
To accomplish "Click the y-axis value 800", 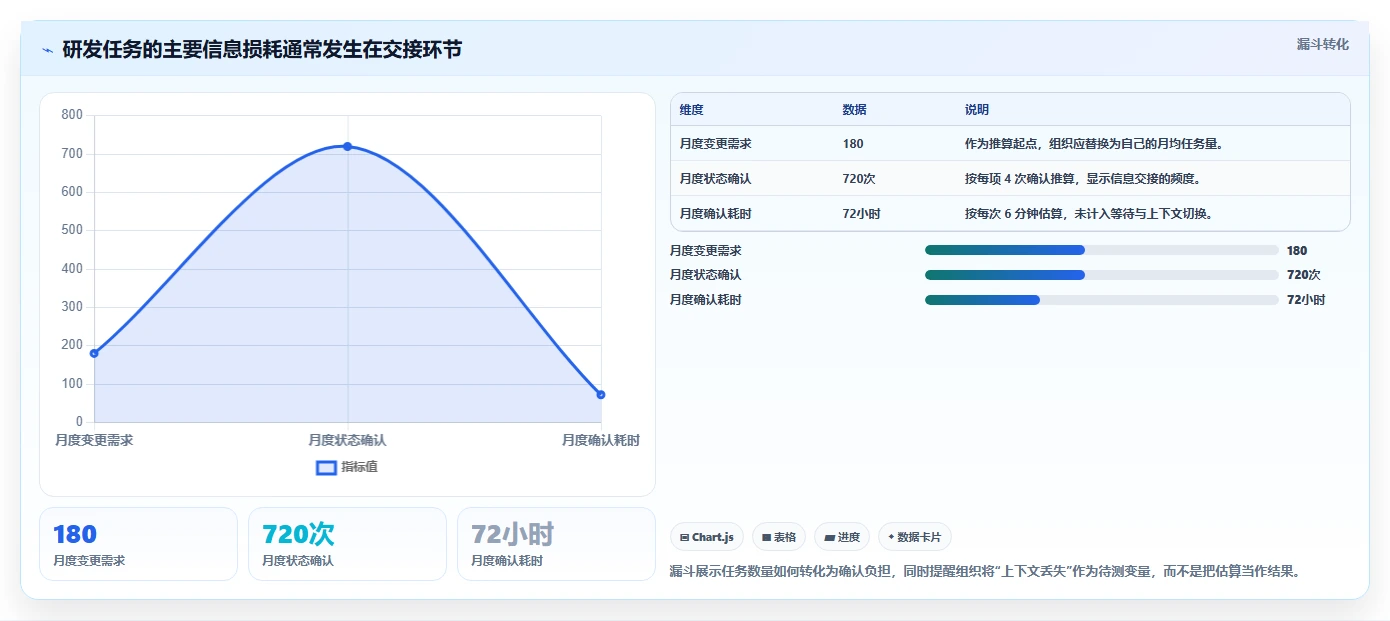I will [72, 115].
